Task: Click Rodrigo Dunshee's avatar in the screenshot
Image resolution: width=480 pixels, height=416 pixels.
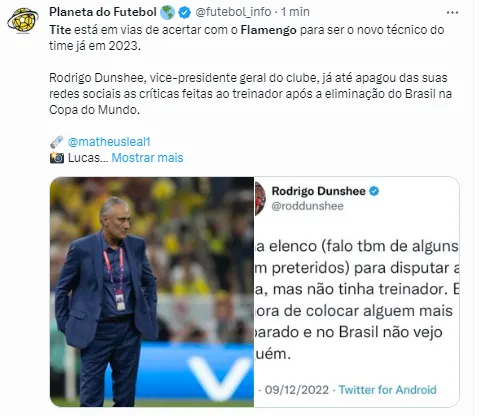Action: (x=260, y=199)
